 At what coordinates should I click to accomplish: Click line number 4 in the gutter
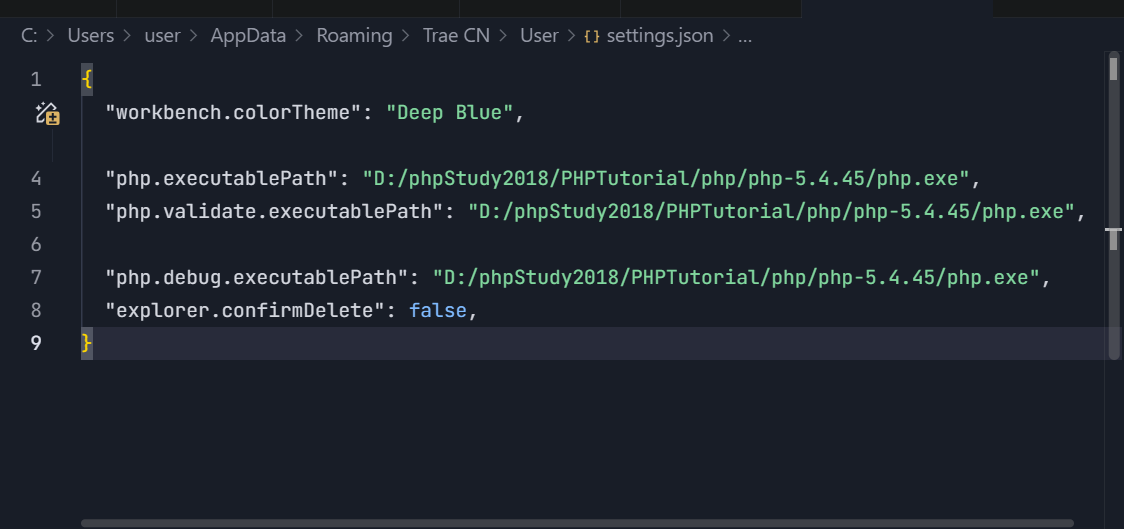point(36,178)
